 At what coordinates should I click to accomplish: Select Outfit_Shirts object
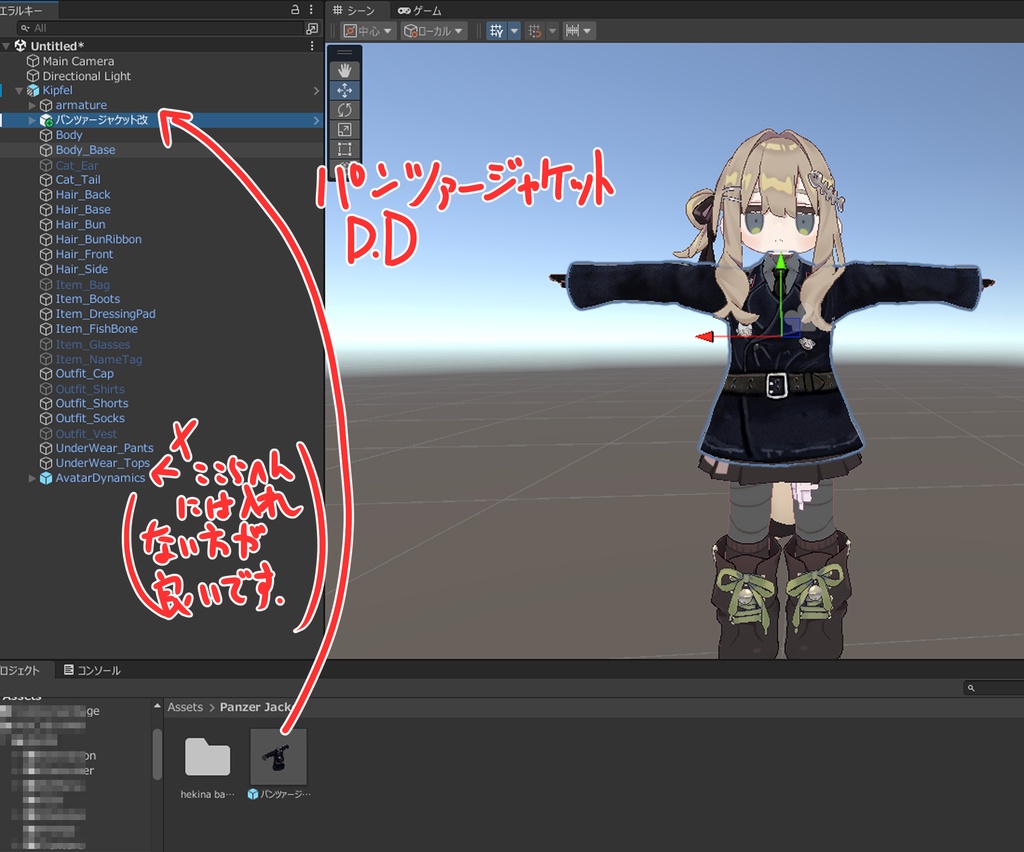89,389
